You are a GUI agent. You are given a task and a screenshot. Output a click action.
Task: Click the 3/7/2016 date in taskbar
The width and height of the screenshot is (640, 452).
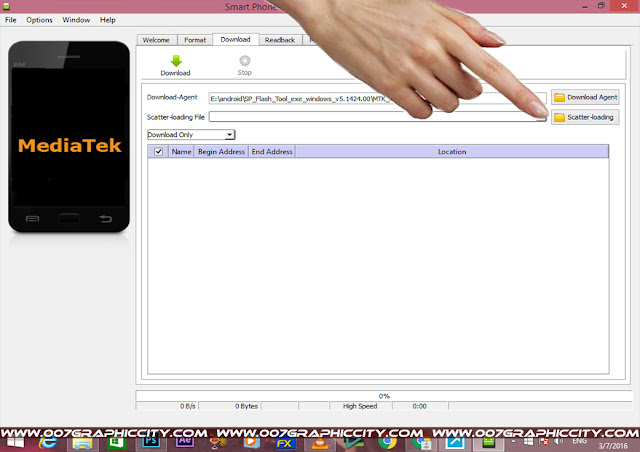coord(613,445)
